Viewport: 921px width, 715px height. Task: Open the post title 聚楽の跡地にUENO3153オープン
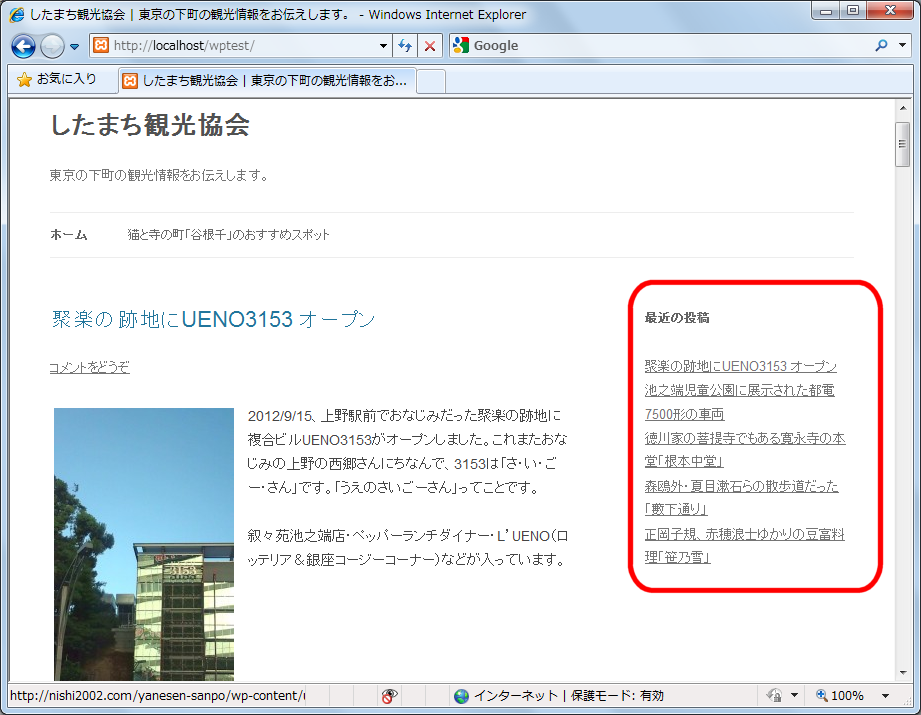coord(213,319)
